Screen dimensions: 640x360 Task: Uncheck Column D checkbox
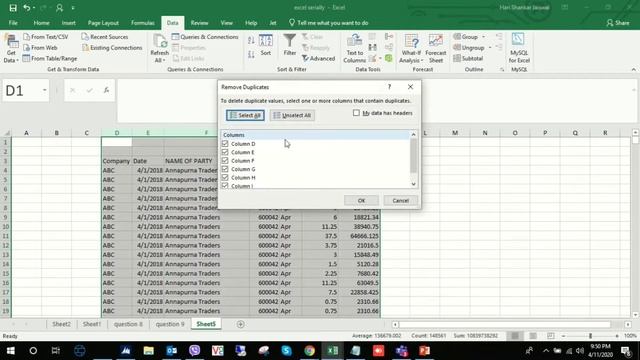[x=225, y=144]
